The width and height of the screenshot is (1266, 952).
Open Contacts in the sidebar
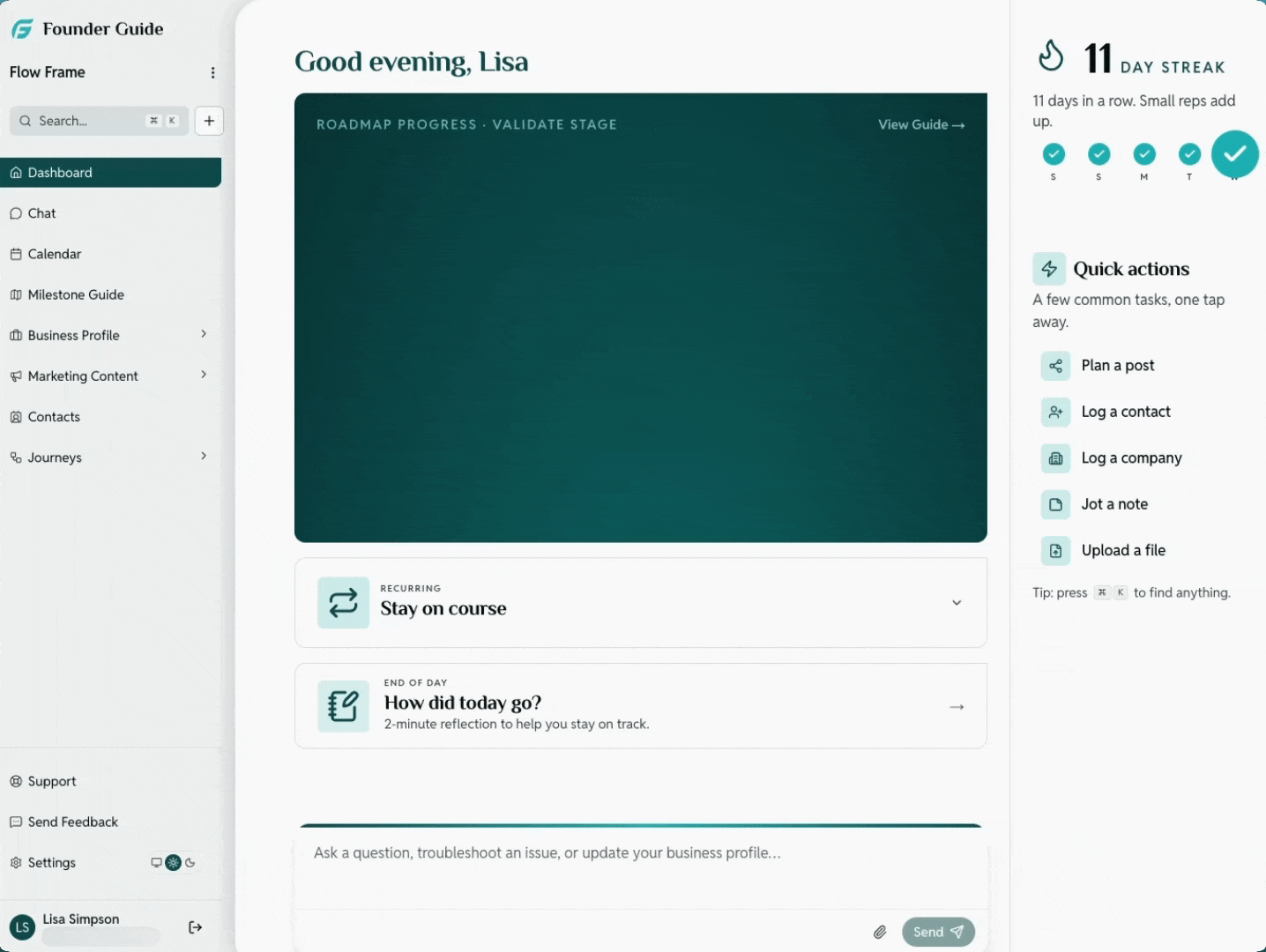click(110, 417)
